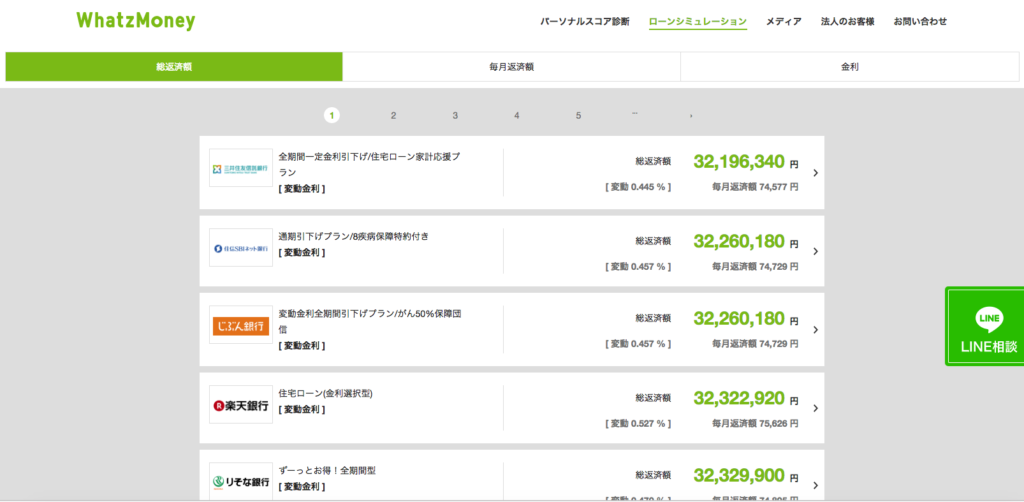Screen dimensions: 1024x502
Task: Click the WhatzMoney logo
Action: 136,21
